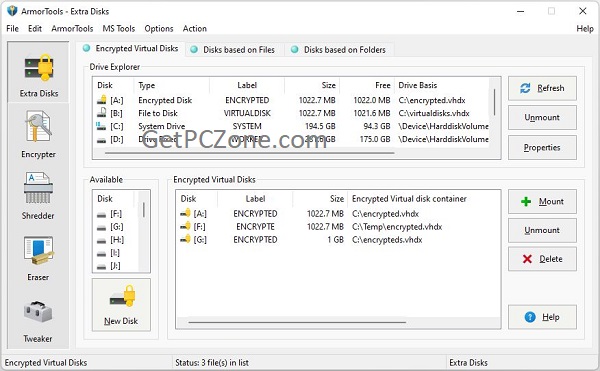Click Encrypted Virtual Disks list horizontal scrollbar
This screenshot has height=371, width=600.
(x=297, y=322)
